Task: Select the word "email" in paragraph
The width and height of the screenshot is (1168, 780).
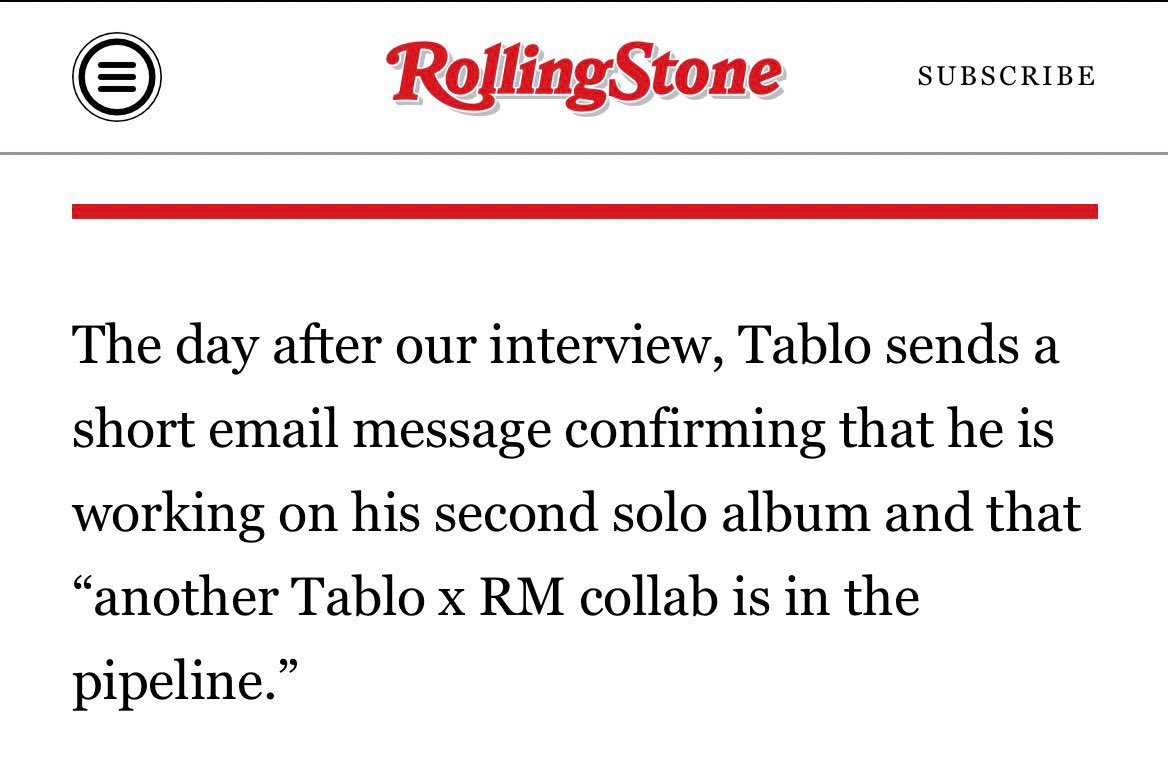Action: coord(273,430)
